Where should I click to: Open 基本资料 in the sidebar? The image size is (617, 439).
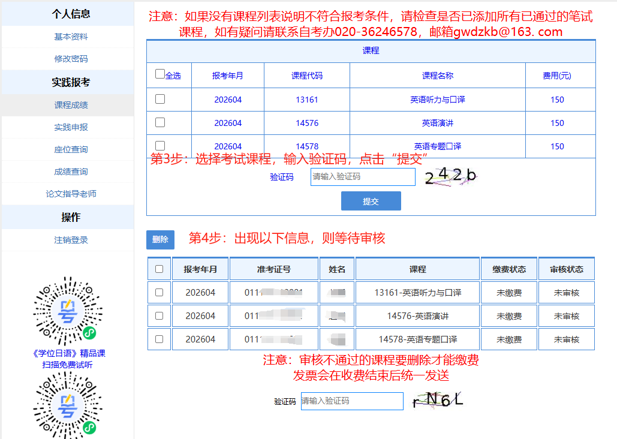[x=71, y=36]
